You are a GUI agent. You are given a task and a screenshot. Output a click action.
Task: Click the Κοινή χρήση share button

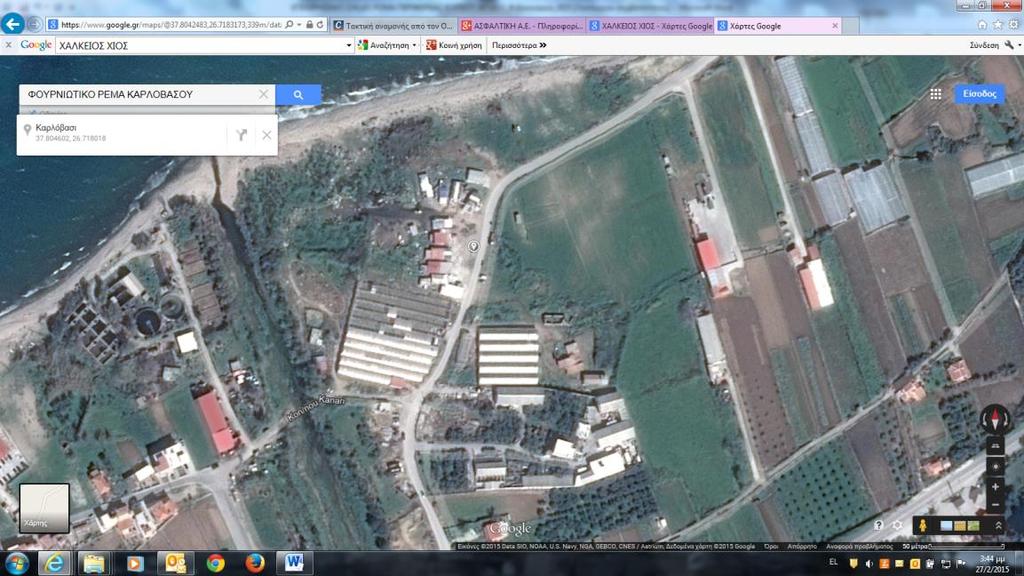[x=453, y=45]
